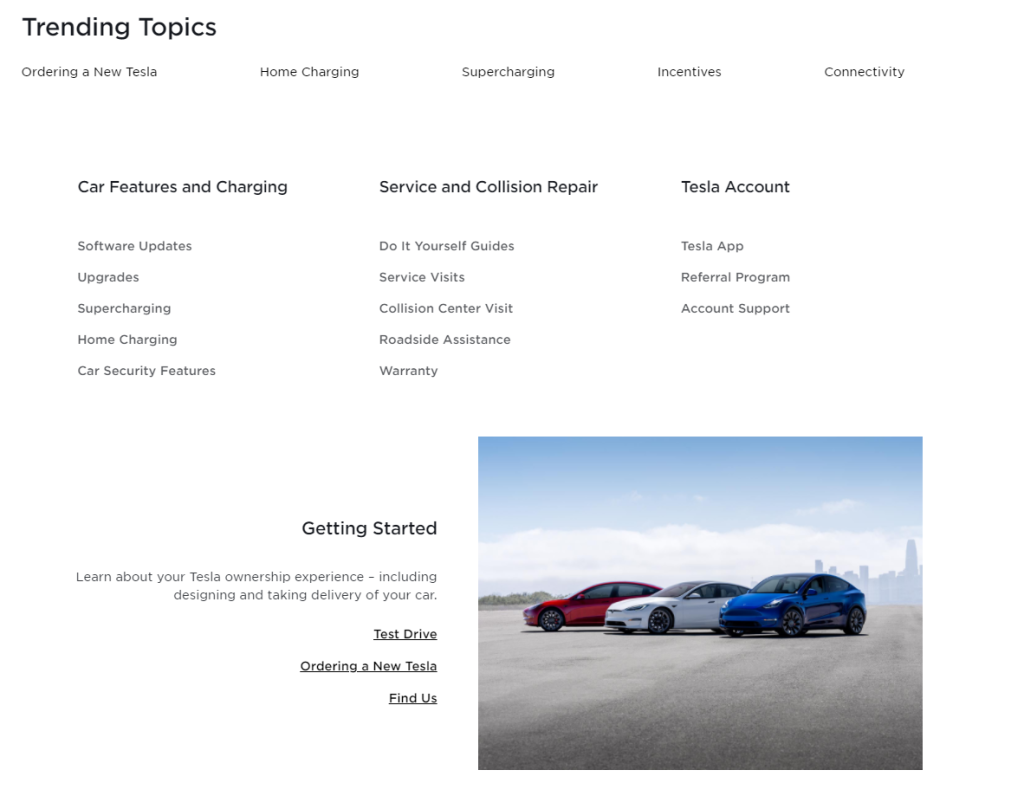Open Account Support
The height and width of the screenshot is (796, 1024).
point(736,308)
